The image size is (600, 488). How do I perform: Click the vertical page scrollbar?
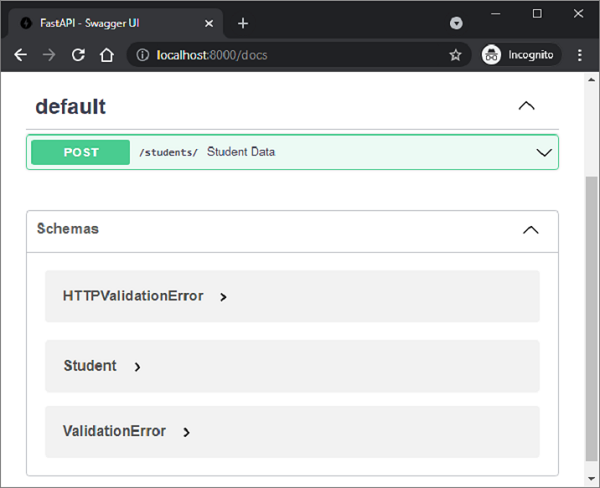point(591,320)
